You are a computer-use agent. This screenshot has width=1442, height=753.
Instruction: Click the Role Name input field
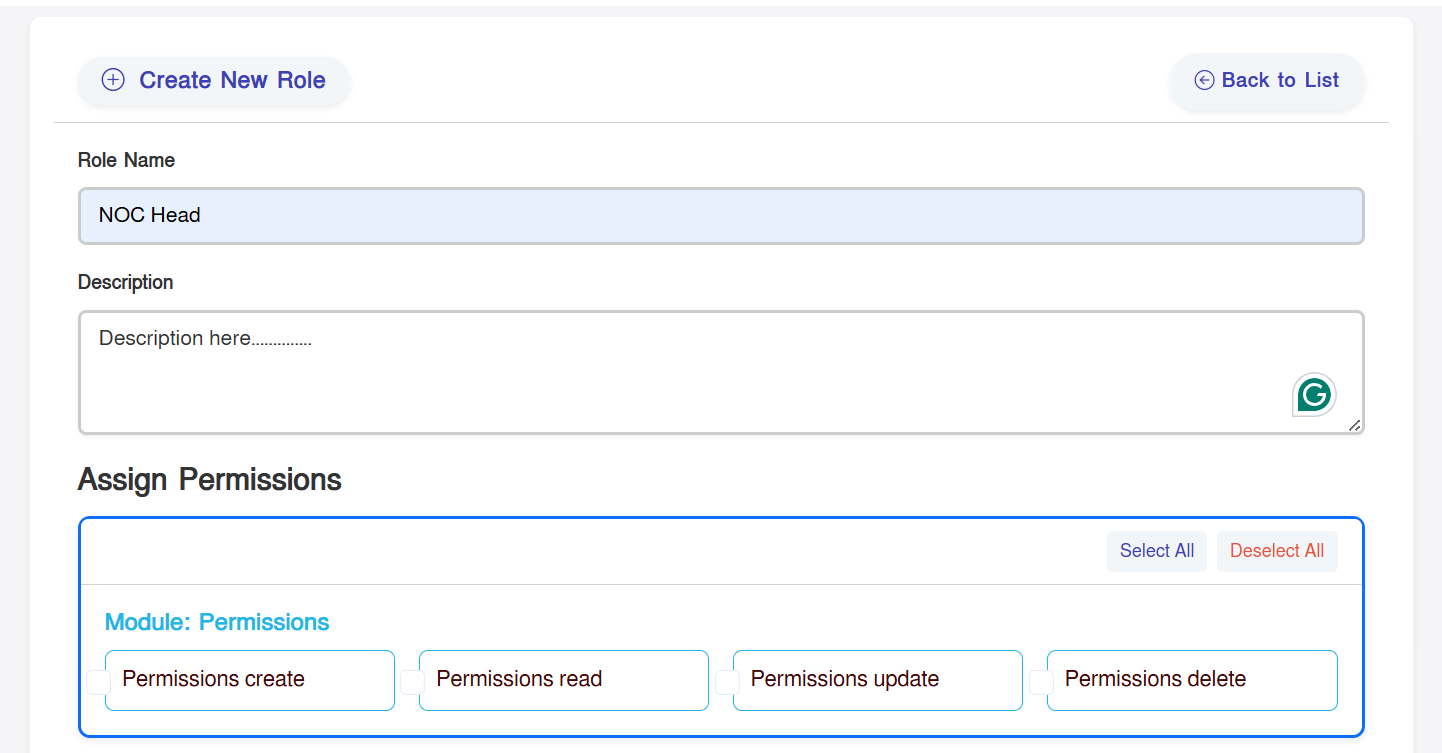click(720, 215)
